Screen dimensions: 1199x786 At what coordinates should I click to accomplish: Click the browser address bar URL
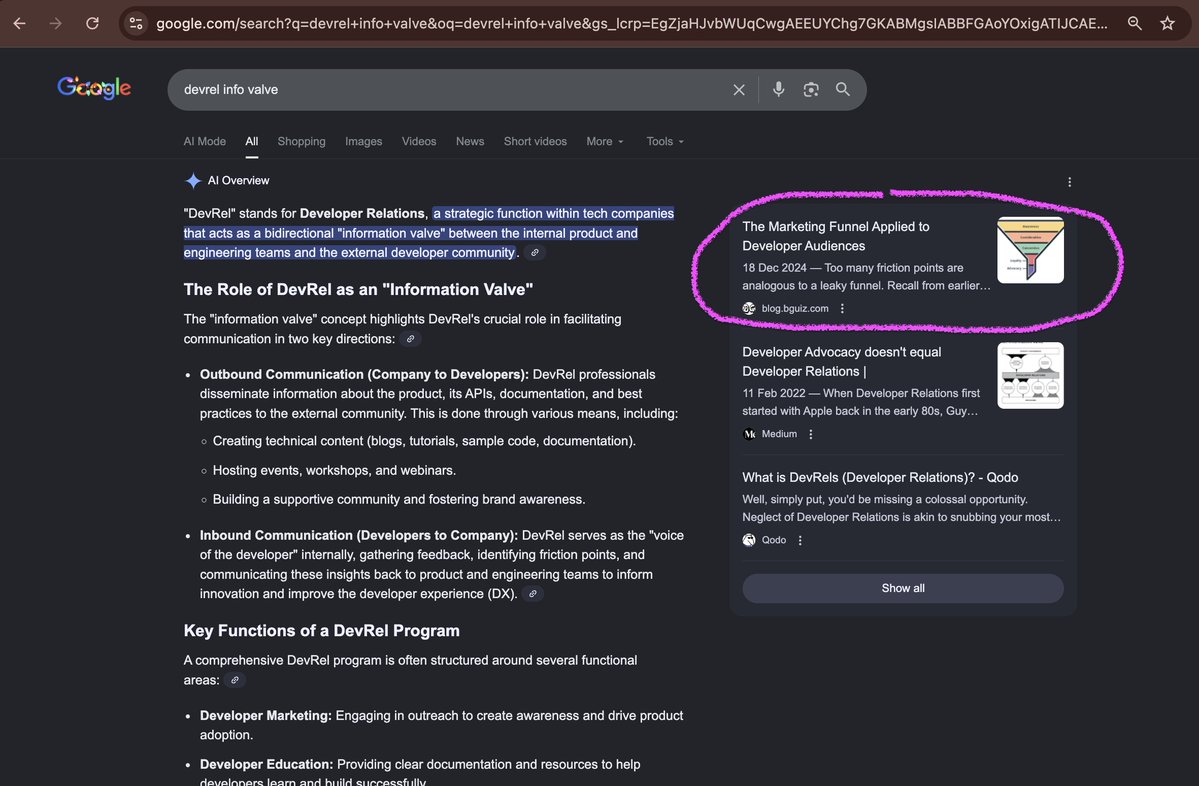coord(632,24)
